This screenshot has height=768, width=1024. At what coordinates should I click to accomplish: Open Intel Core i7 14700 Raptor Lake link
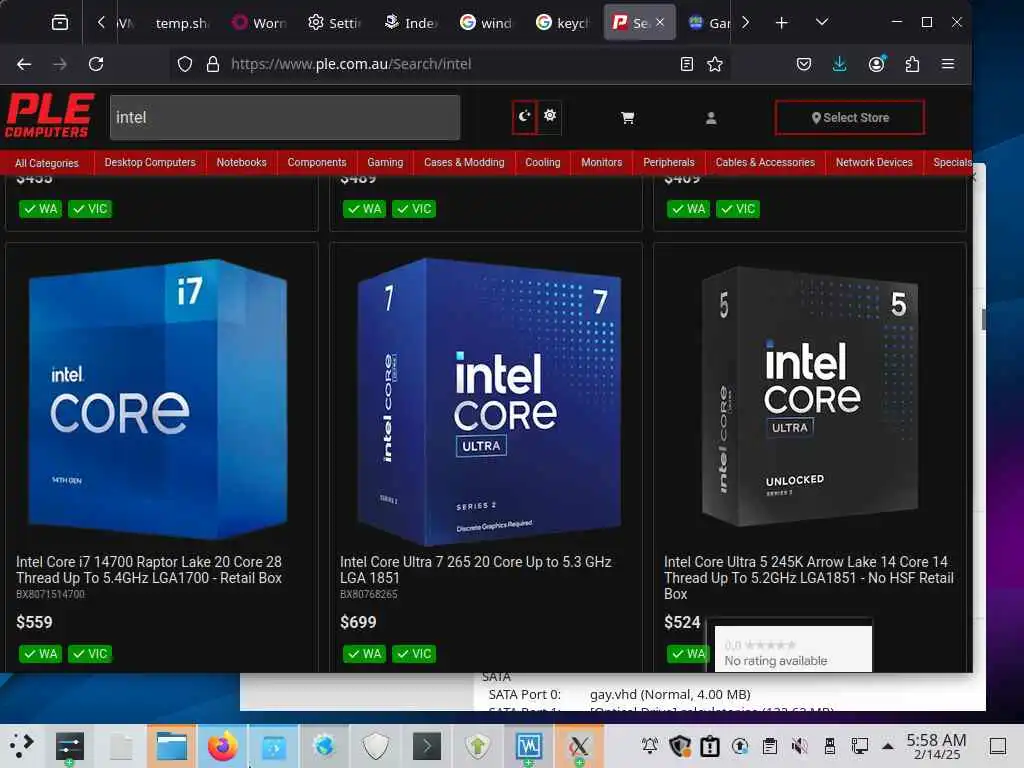point(150,569)
